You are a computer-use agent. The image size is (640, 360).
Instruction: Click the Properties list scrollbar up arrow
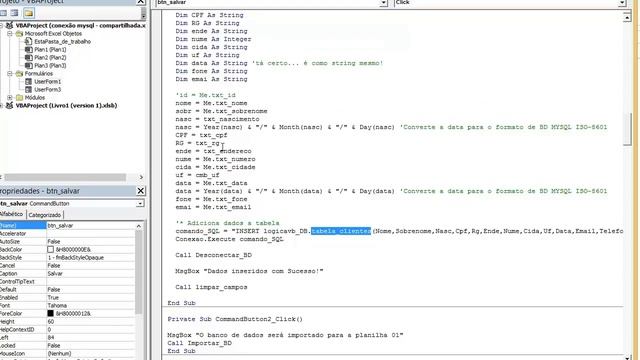point(139,226)
